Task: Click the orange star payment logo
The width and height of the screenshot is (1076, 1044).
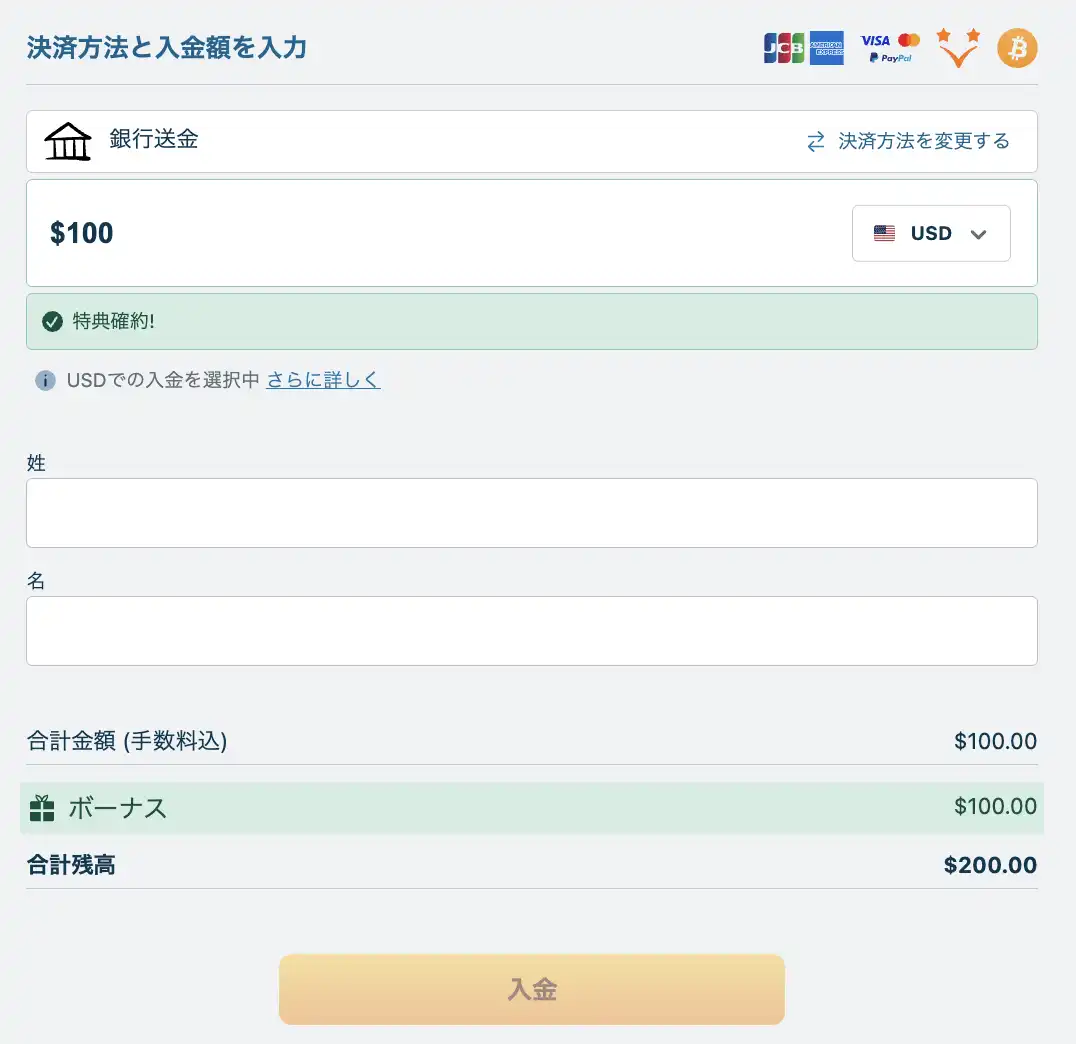Action: (958, 47)
